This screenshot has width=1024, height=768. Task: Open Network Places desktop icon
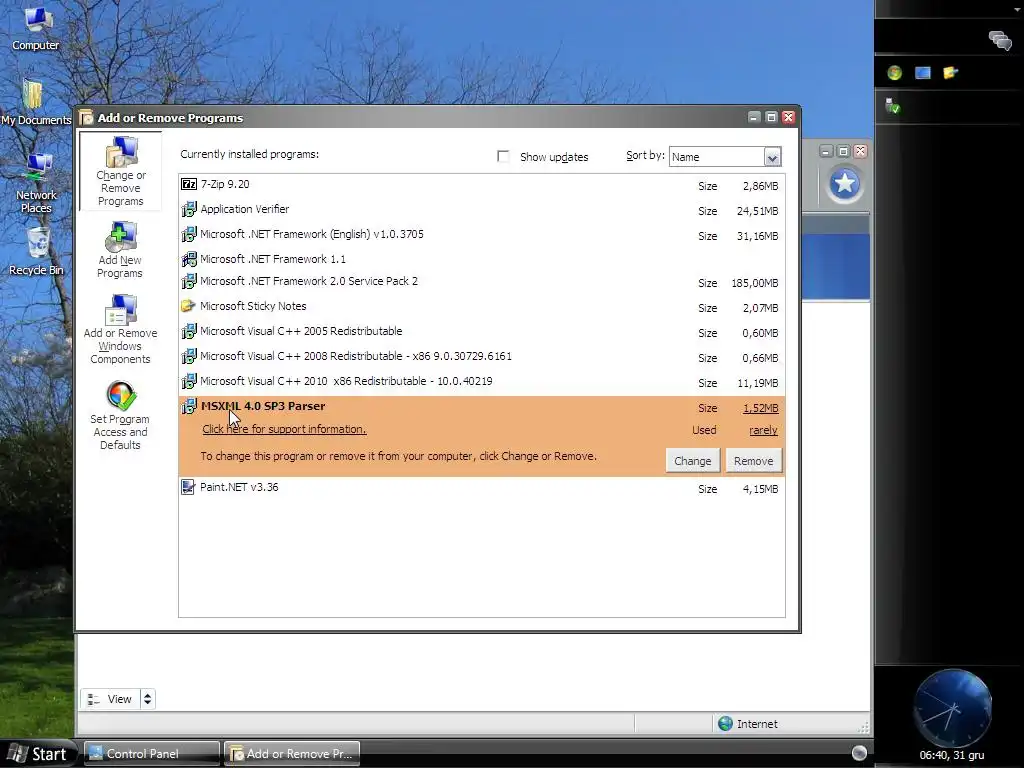(x=37, y=183)
